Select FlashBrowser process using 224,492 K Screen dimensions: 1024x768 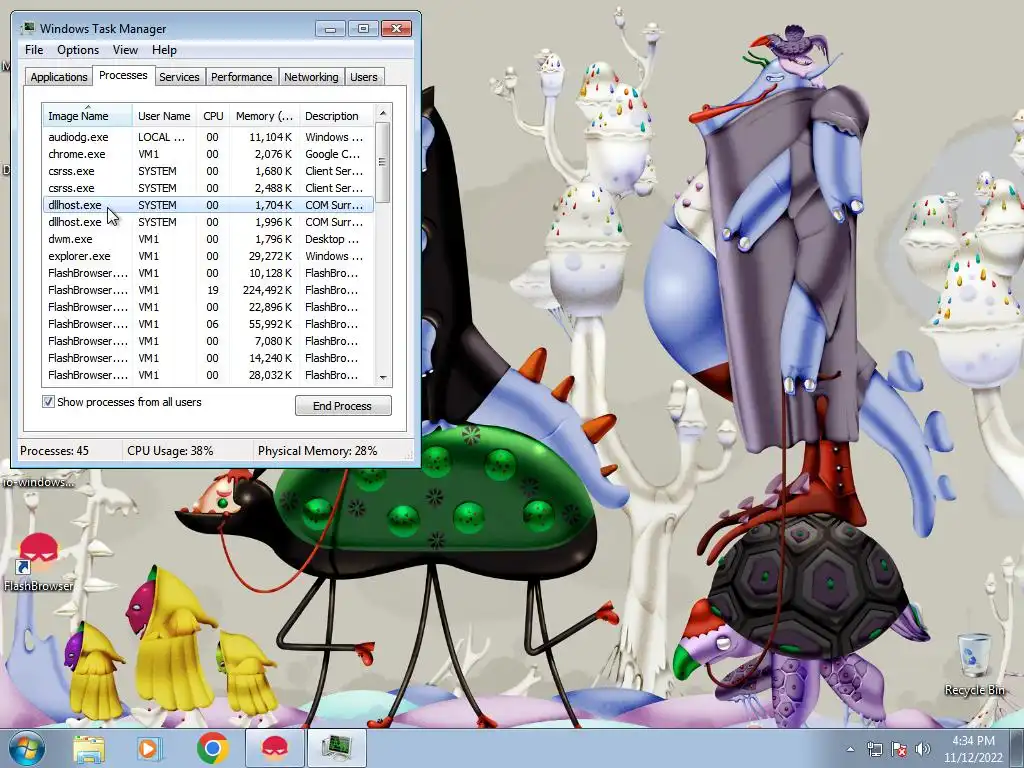[x=208, y=290]
